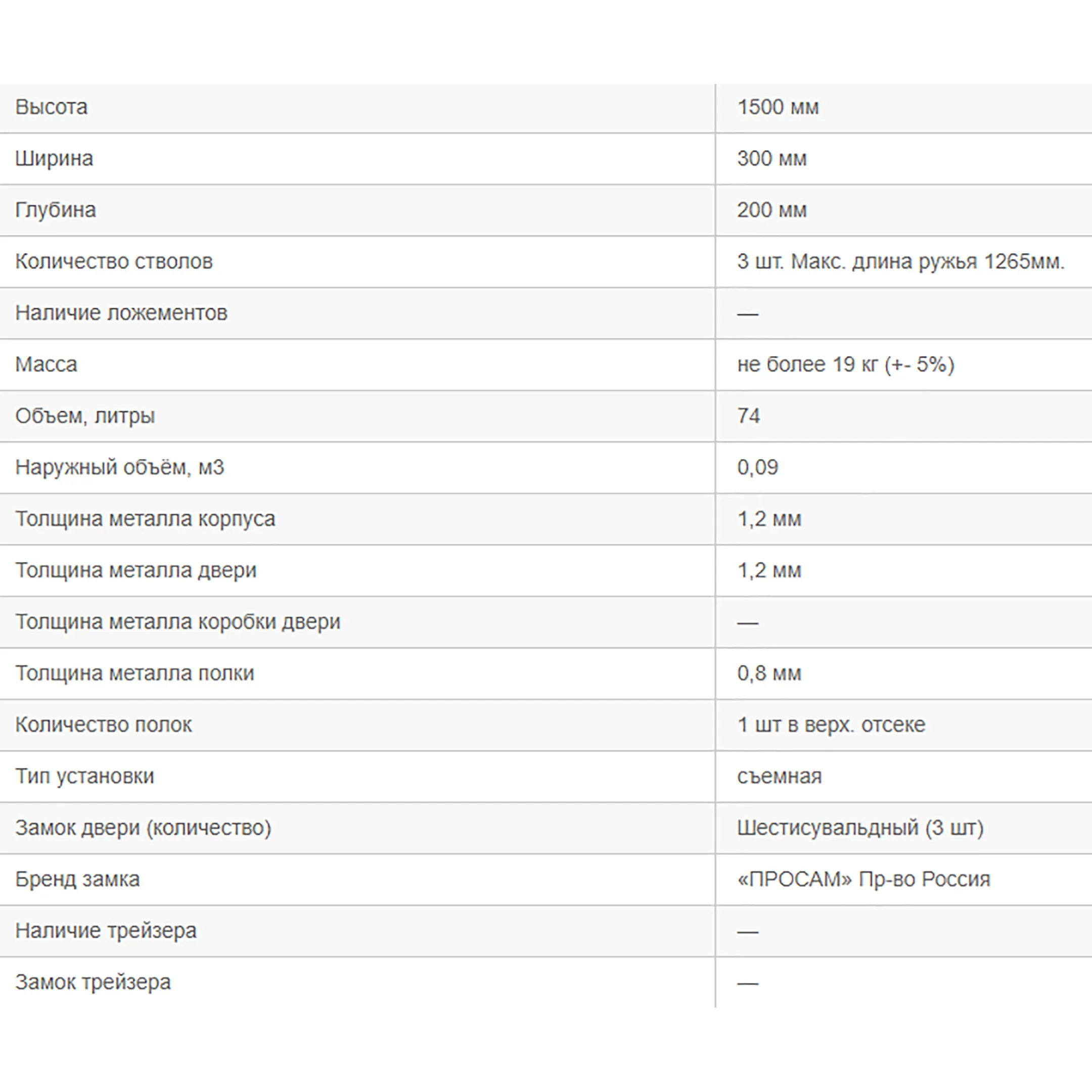The height and width of the screenshot is (1092, 1092).
Task: Click the Шестисувальдный (3 шт) lock value
Action: [860, 828]
